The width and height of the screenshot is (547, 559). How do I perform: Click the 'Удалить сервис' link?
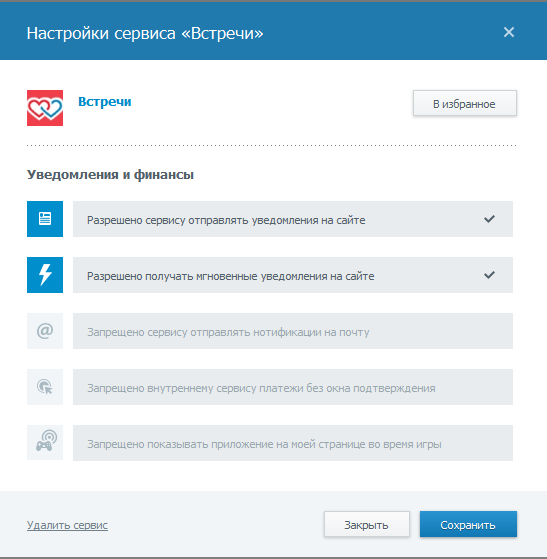(x=67, y=525)
